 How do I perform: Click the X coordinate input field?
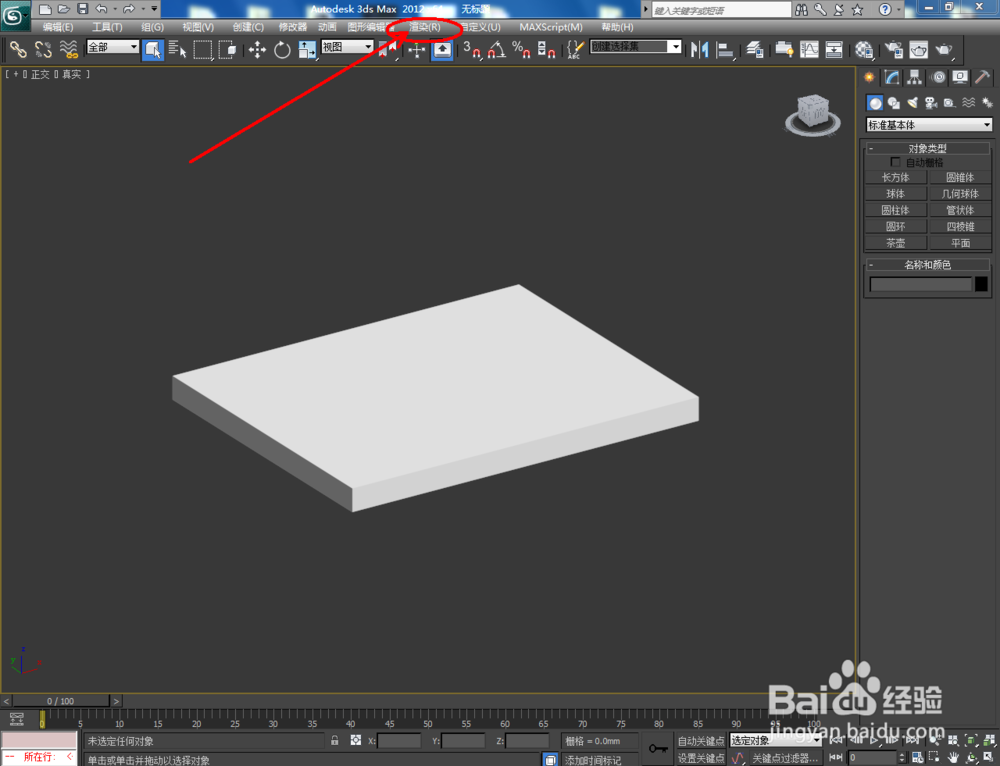tap(399, 740)
